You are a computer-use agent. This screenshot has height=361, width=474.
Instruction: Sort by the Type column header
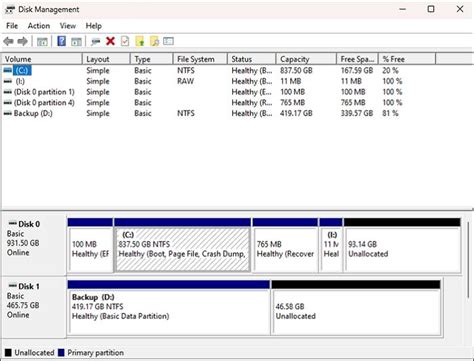(152, 59)
